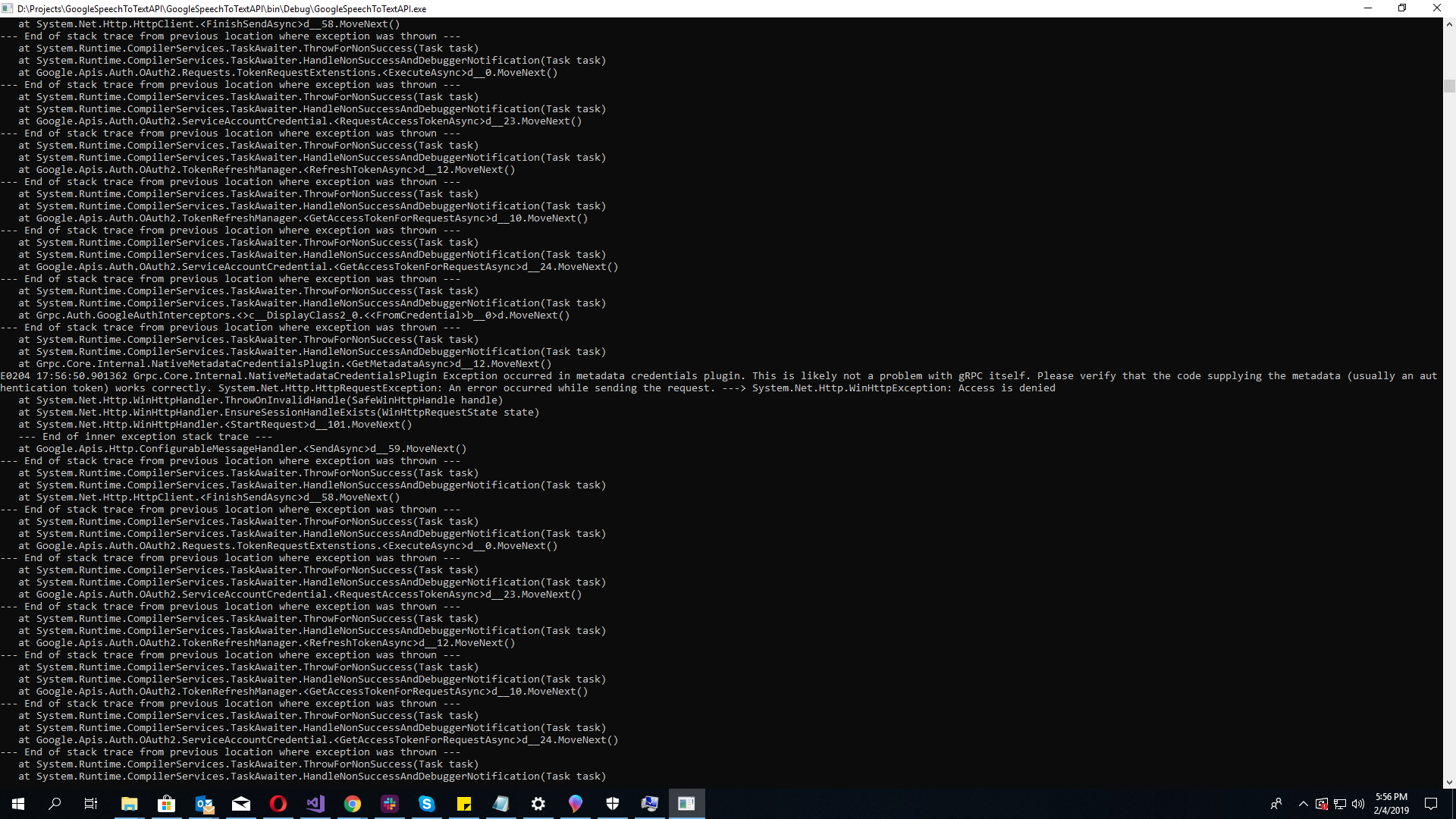1456x819 pixels.
Task: Open Windows Security shield icon
Action: pyautogui.click(x=613, y=804)
